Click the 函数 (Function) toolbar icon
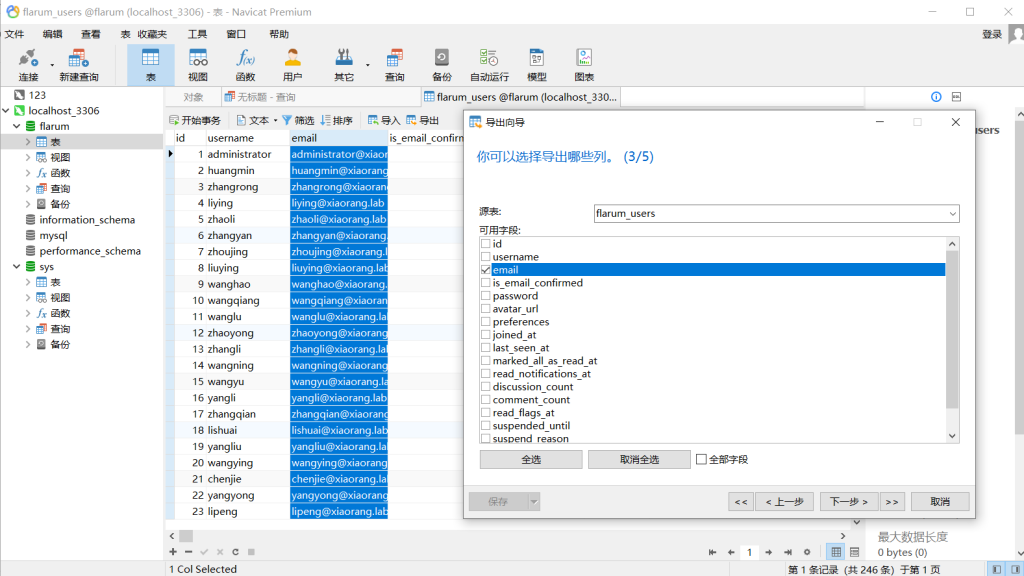 click(x=245, y=64)
